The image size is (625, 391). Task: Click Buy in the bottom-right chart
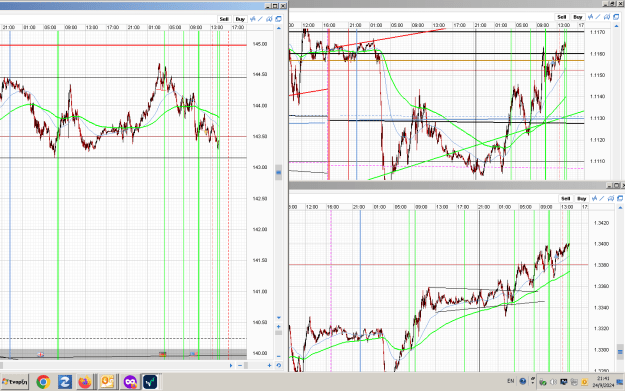[x=582, y=198]
